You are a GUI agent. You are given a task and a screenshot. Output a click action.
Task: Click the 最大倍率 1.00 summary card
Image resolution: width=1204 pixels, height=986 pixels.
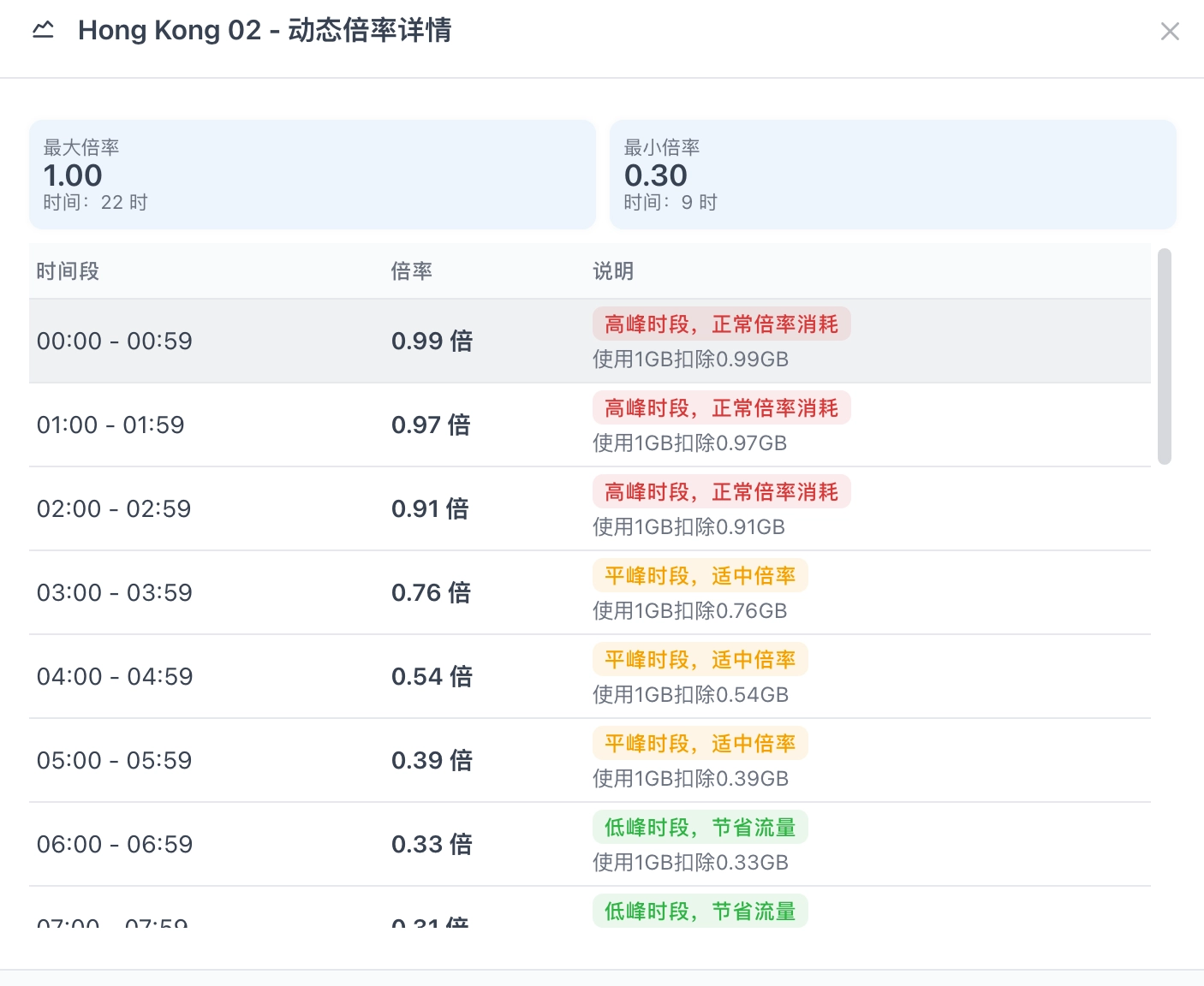click(312, 175)
